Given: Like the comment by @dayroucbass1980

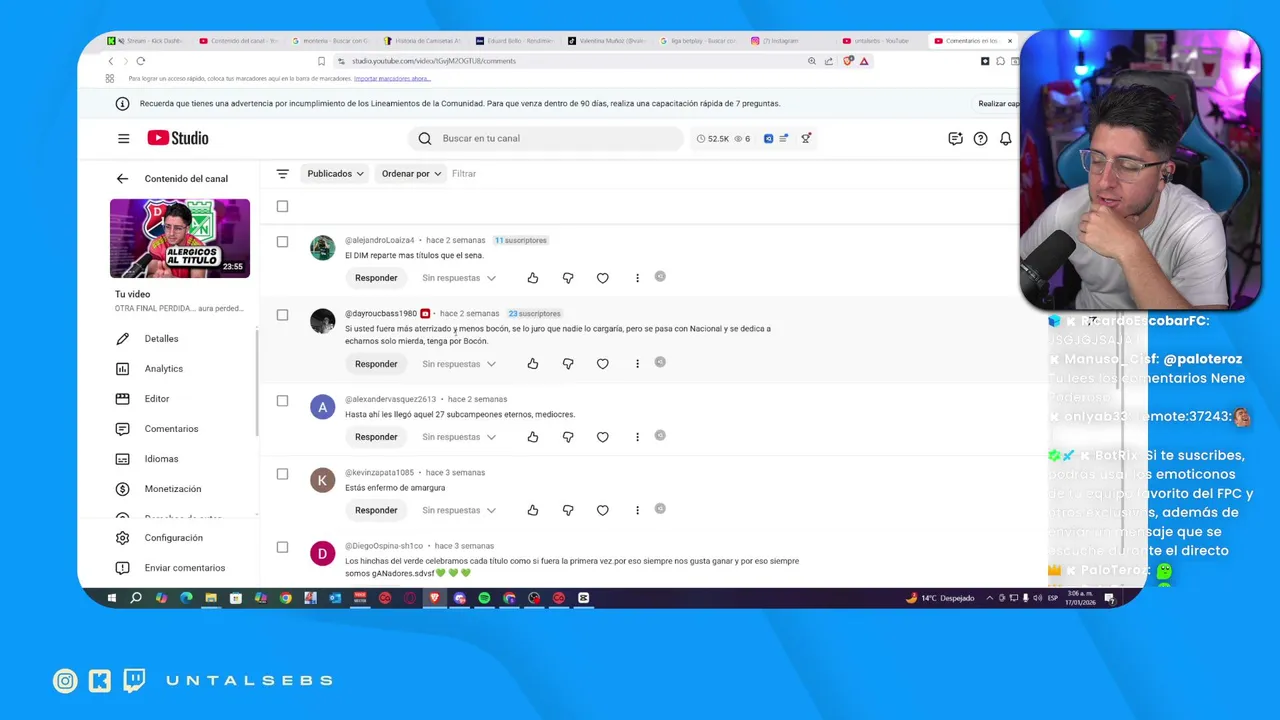Looking at the screenshot, I should coord(533,364).
